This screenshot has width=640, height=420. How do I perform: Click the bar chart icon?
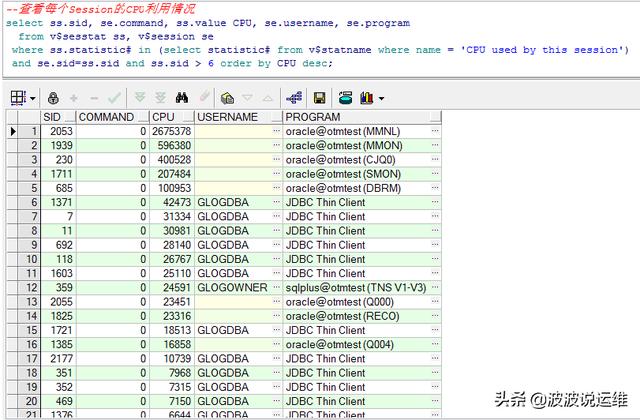(367, 98)
